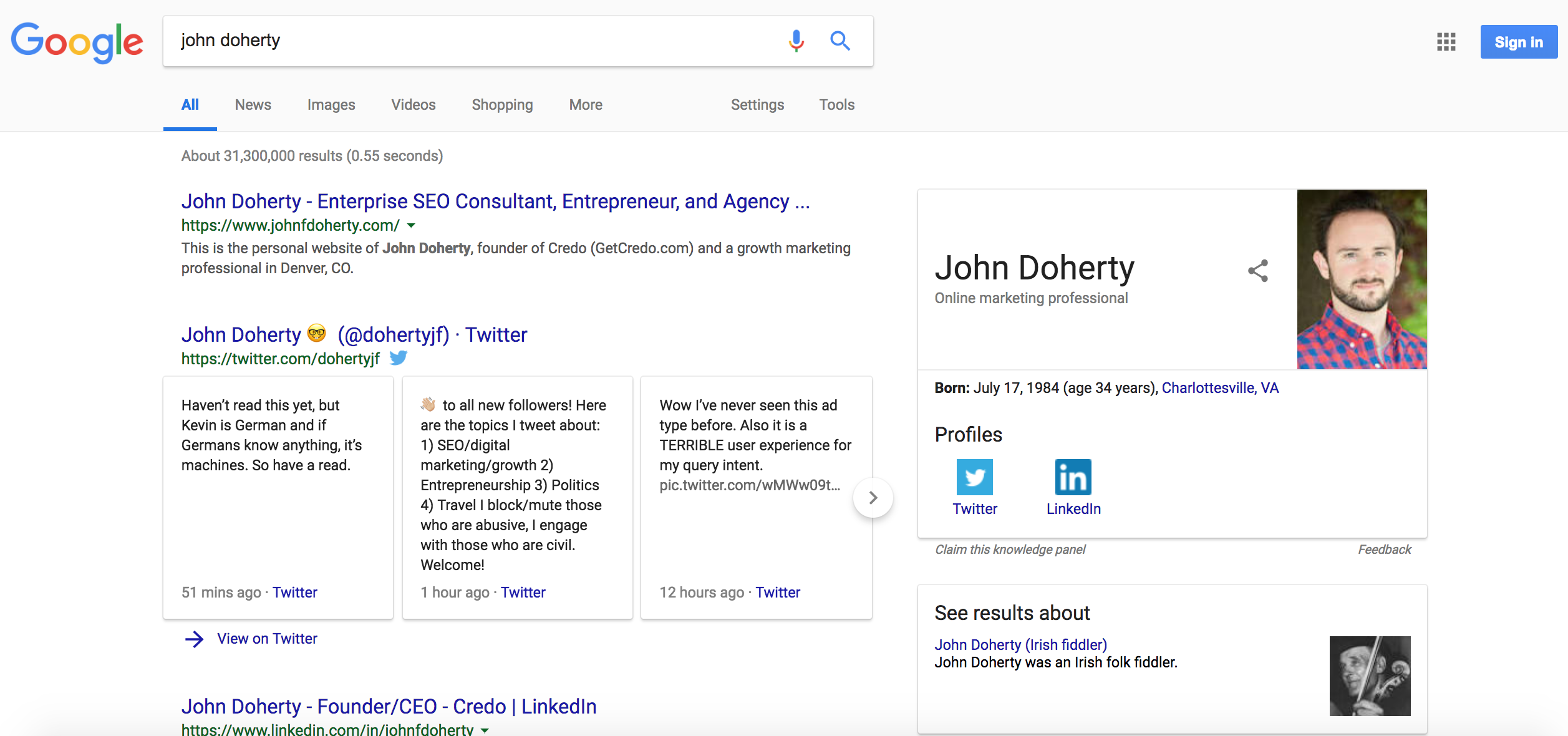Switch to the Videos tab
Viewport: 1568px width, 736px height.
(x=413, y=105)
